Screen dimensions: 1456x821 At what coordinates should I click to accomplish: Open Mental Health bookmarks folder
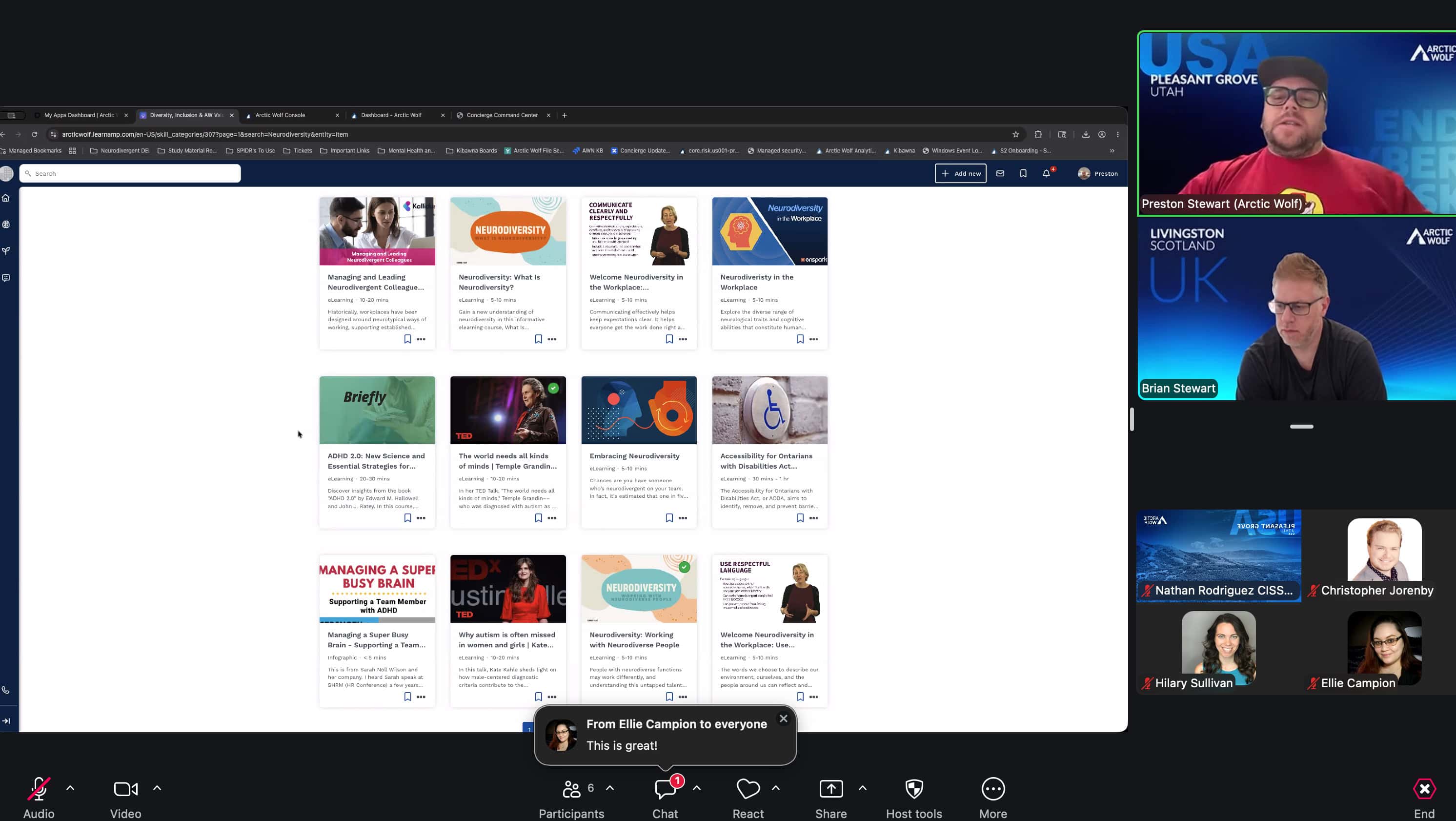tap(406, 151)
